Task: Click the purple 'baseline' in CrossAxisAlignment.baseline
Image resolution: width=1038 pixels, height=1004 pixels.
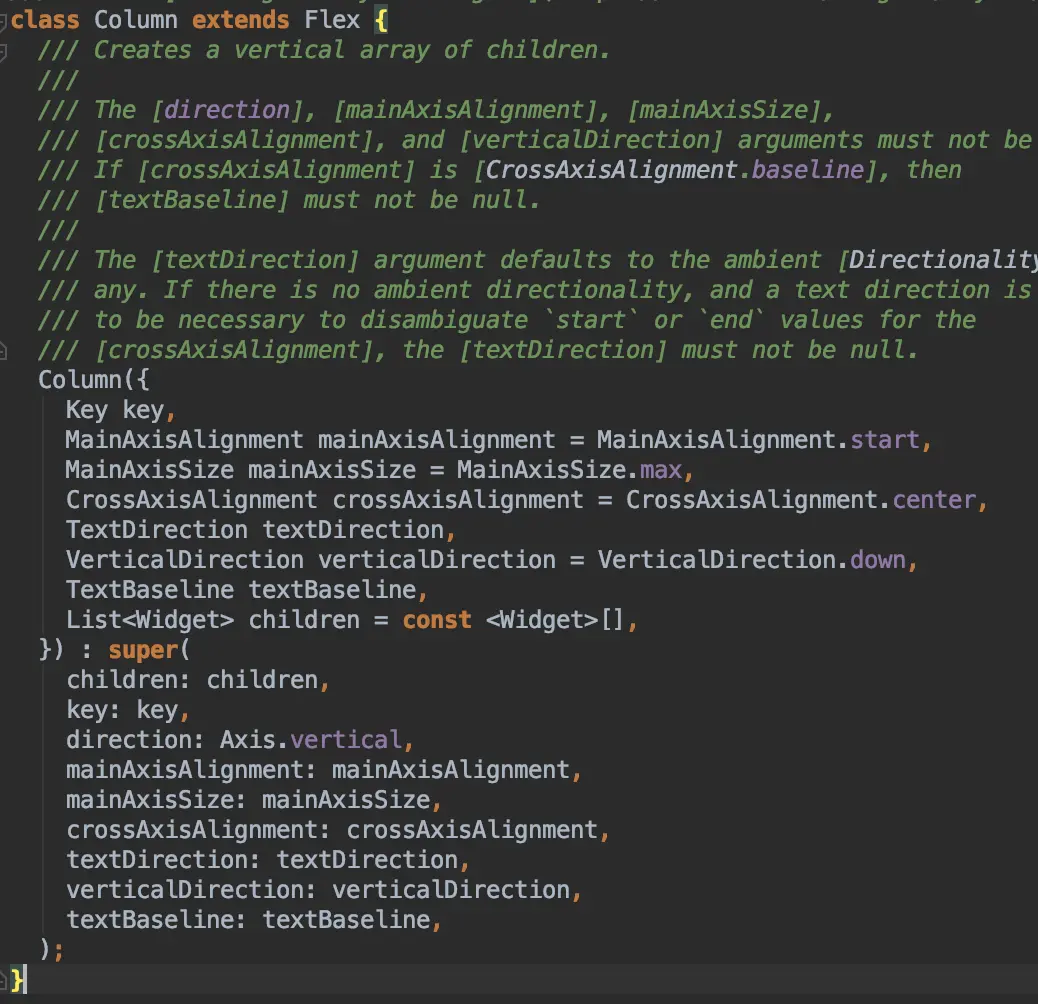Action: coord(808,170)
